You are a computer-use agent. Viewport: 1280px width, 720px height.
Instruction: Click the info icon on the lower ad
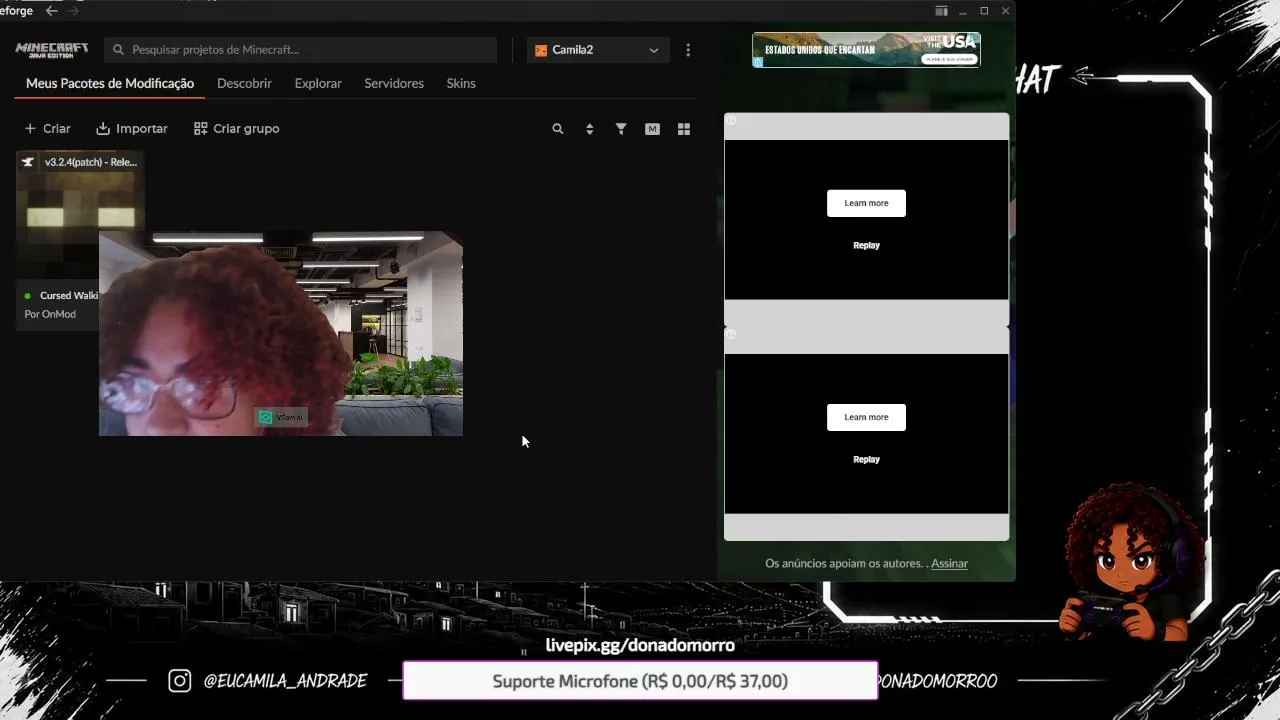click(x=731, y=334)
